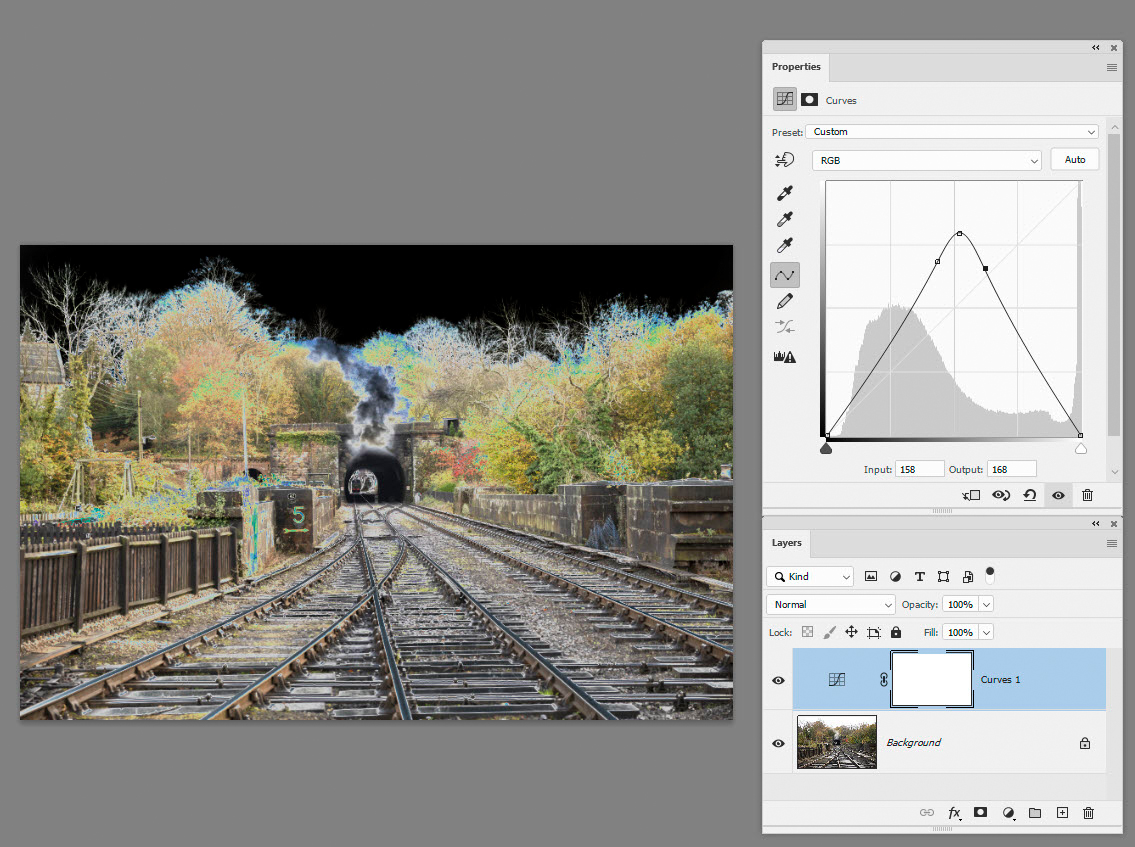The image size is (1135, 847).
Task: Reset the Curves adjustment to defaults
Action: tap(1029, 495)
